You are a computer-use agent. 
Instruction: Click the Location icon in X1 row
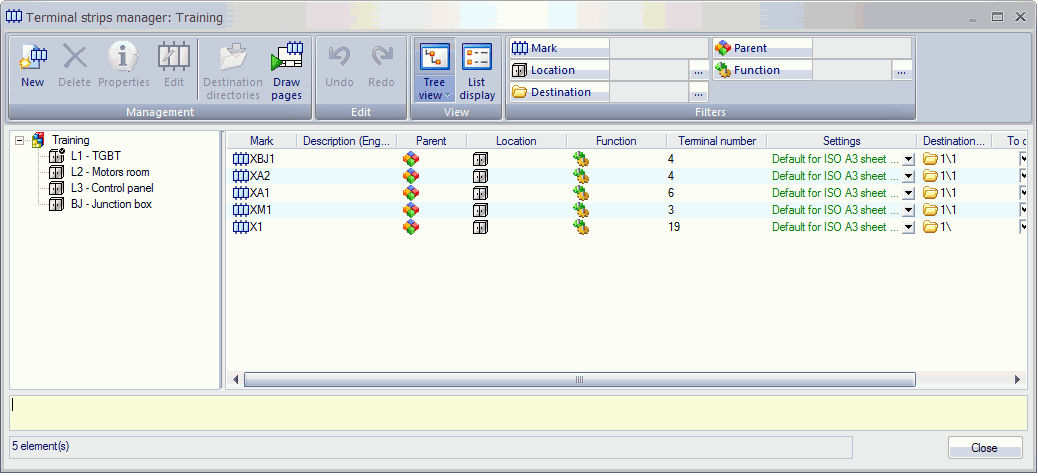pyautogui.click(x=480, y=227)
